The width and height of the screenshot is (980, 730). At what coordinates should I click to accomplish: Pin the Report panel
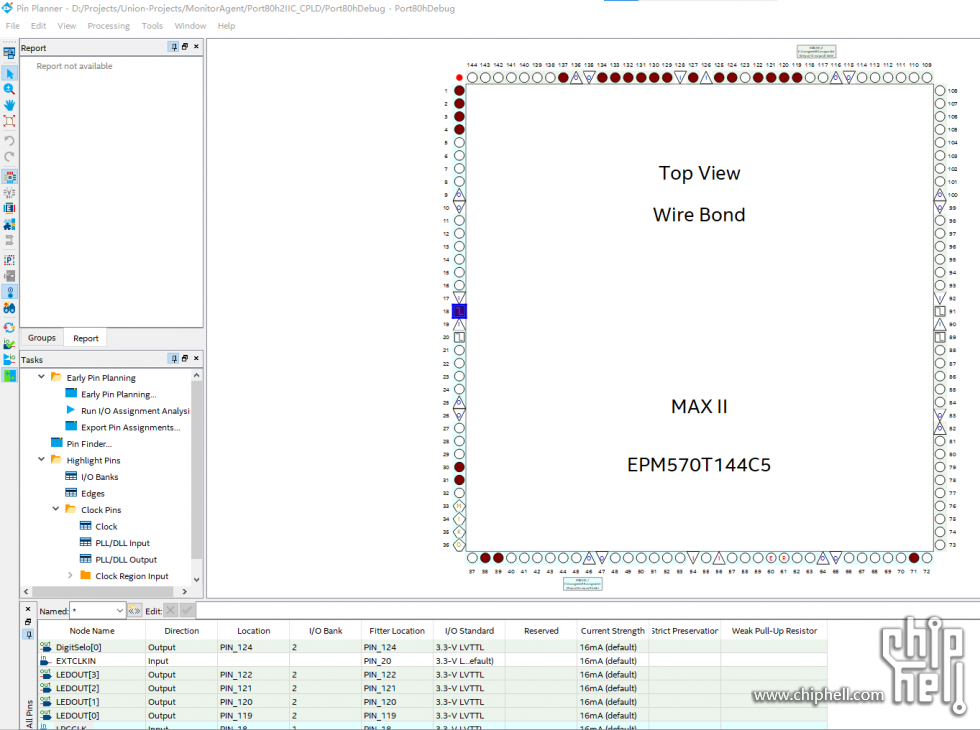(174, 47)
